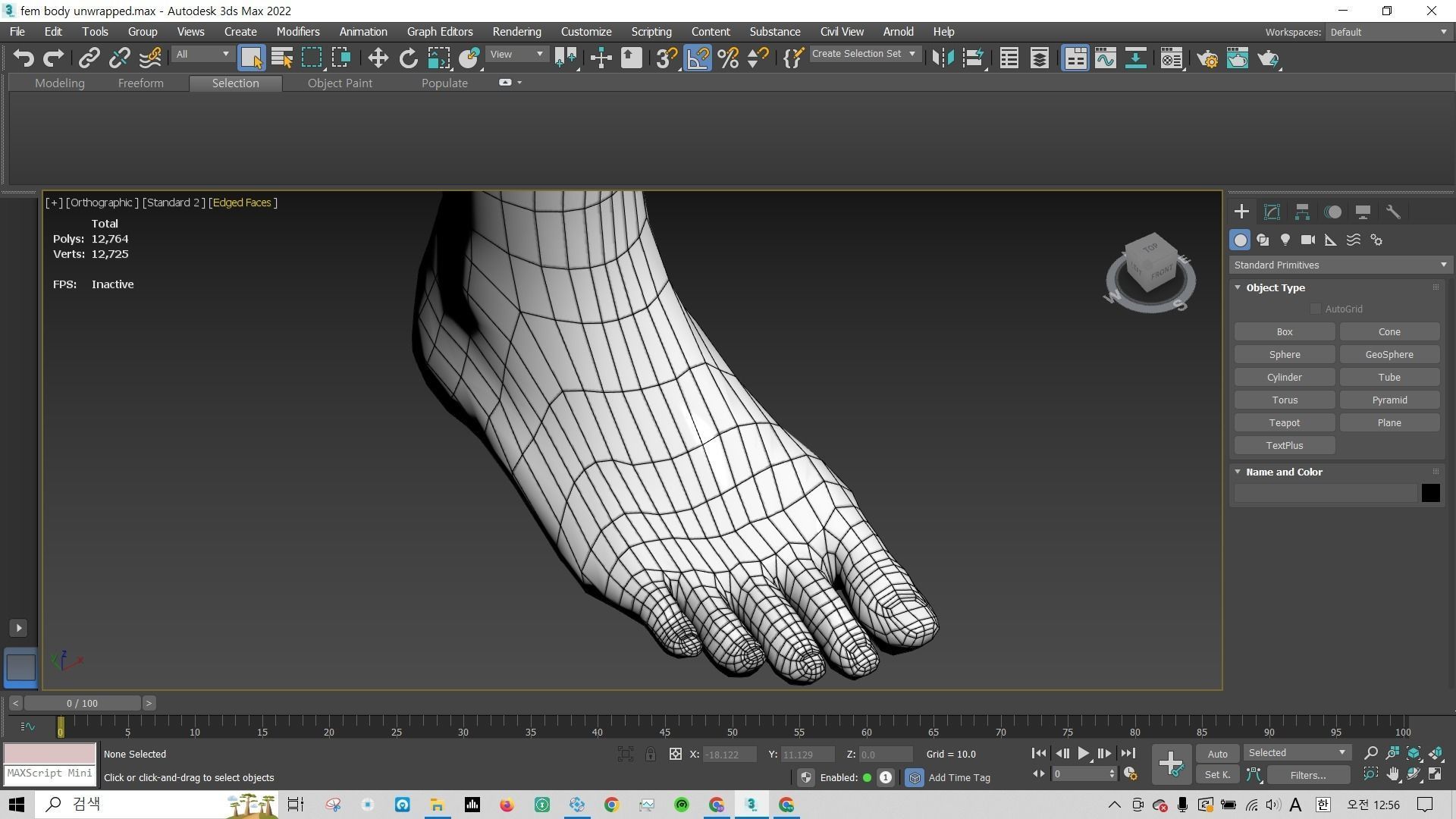Viewport: 1456px width, 819px height.
Task: Enable the AutoGrid checkbox
Action: coord(1316,309)
